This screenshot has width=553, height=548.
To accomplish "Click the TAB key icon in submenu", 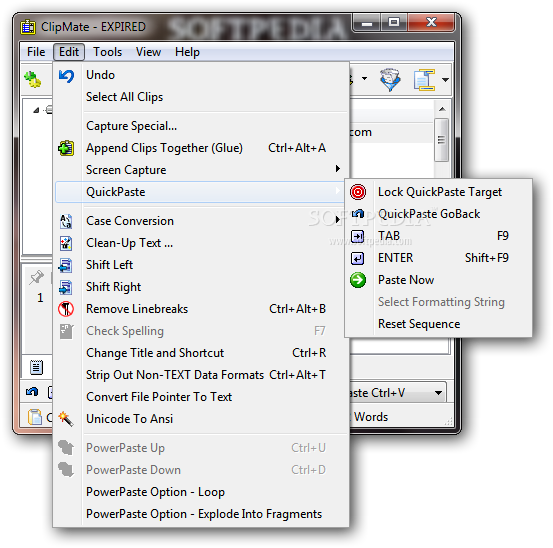I will tap(358, 236).
